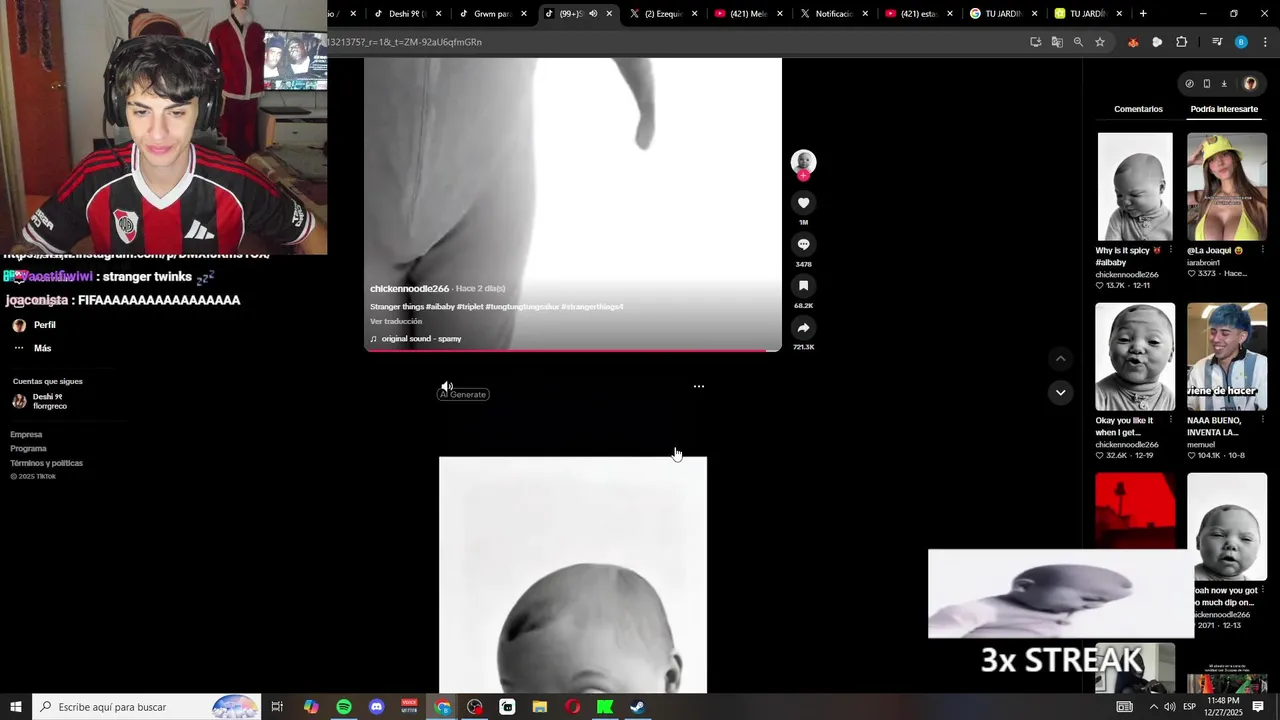The width and height of the screenshot is (1280, 720).
Task: Open the Chrome profile avatar
Action: (x=1241, y=42)
